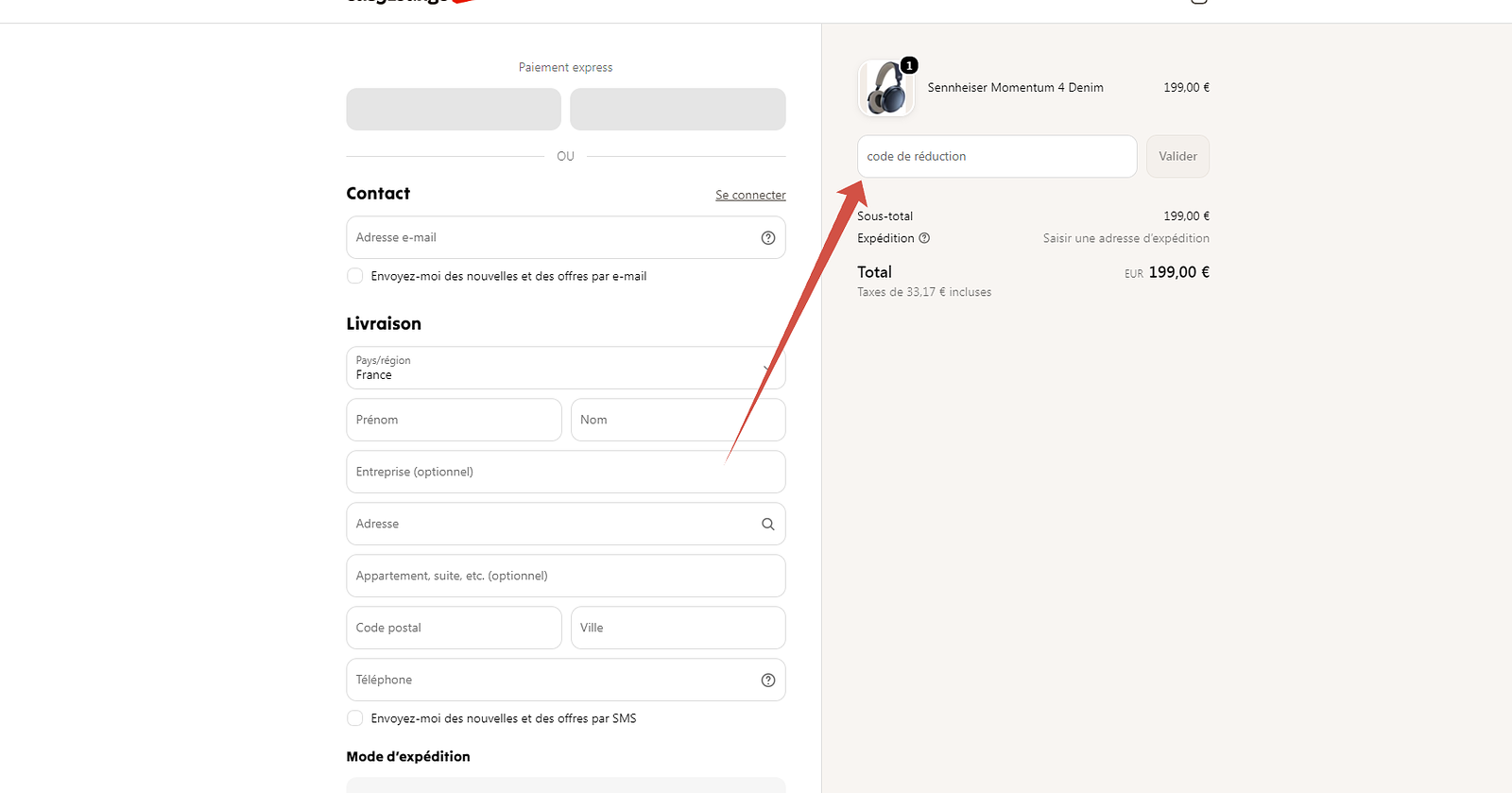Click the help icon in Téléphone field
The height and width of the screenshot is (793, 1512).
(768, 681)
